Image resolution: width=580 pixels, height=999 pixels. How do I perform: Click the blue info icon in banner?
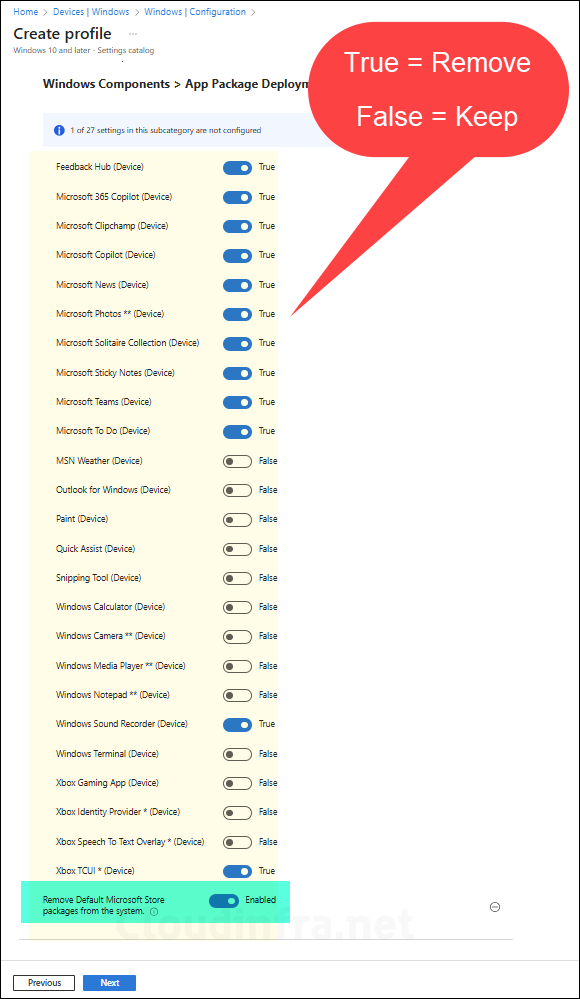[59, 131]
